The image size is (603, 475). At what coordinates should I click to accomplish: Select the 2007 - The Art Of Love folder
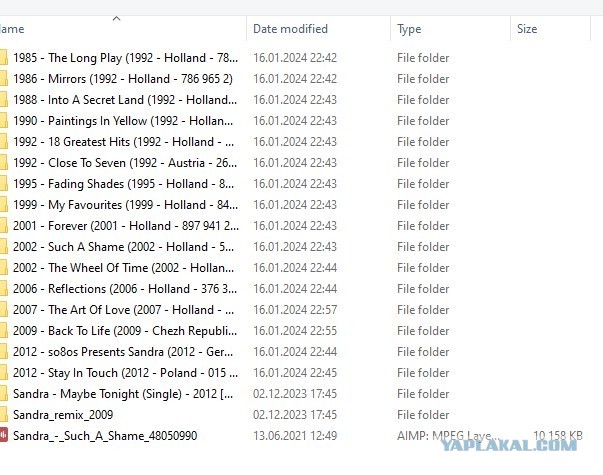tap(123, 310)
